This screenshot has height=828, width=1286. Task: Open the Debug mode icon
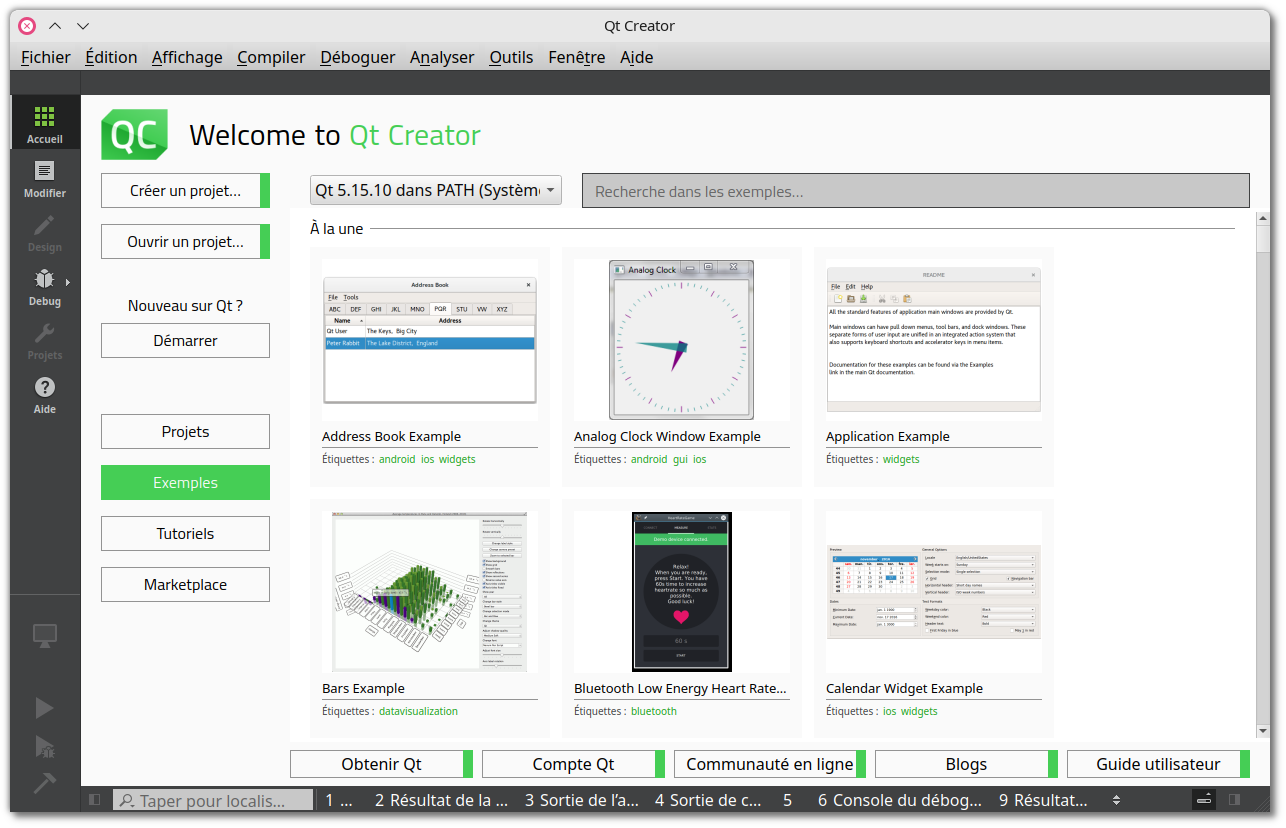tap(45, 285)
